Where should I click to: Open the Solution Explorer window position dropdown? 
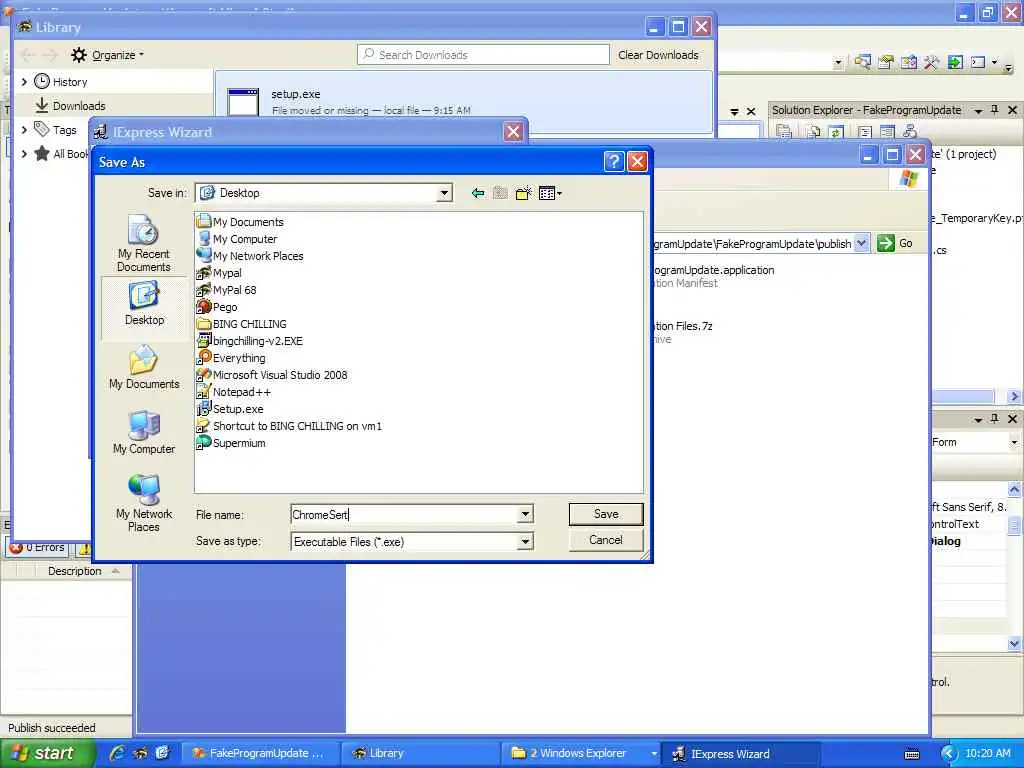point(978,111)
